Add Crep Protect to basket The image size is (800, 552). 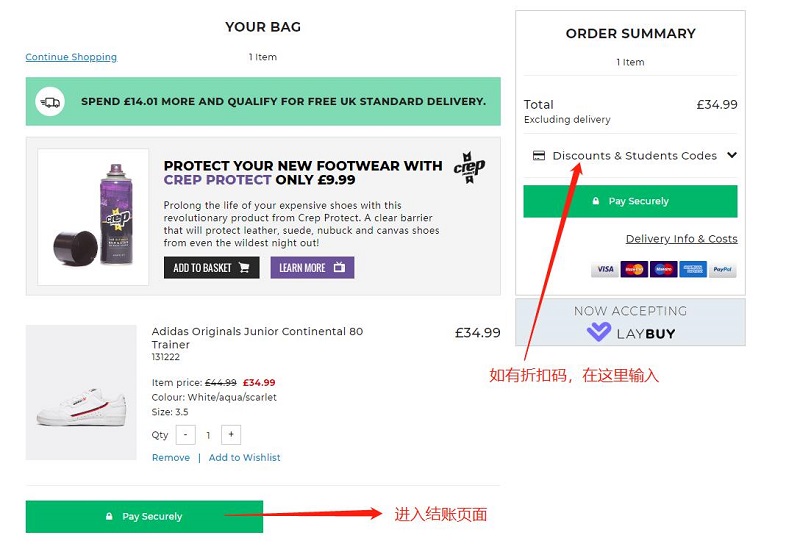211,268
